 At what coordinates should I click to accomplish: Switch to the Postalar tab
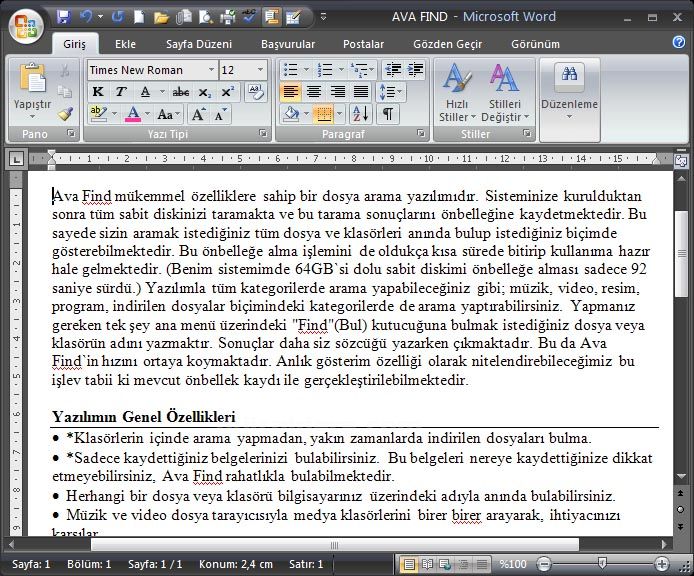(363, 44)
